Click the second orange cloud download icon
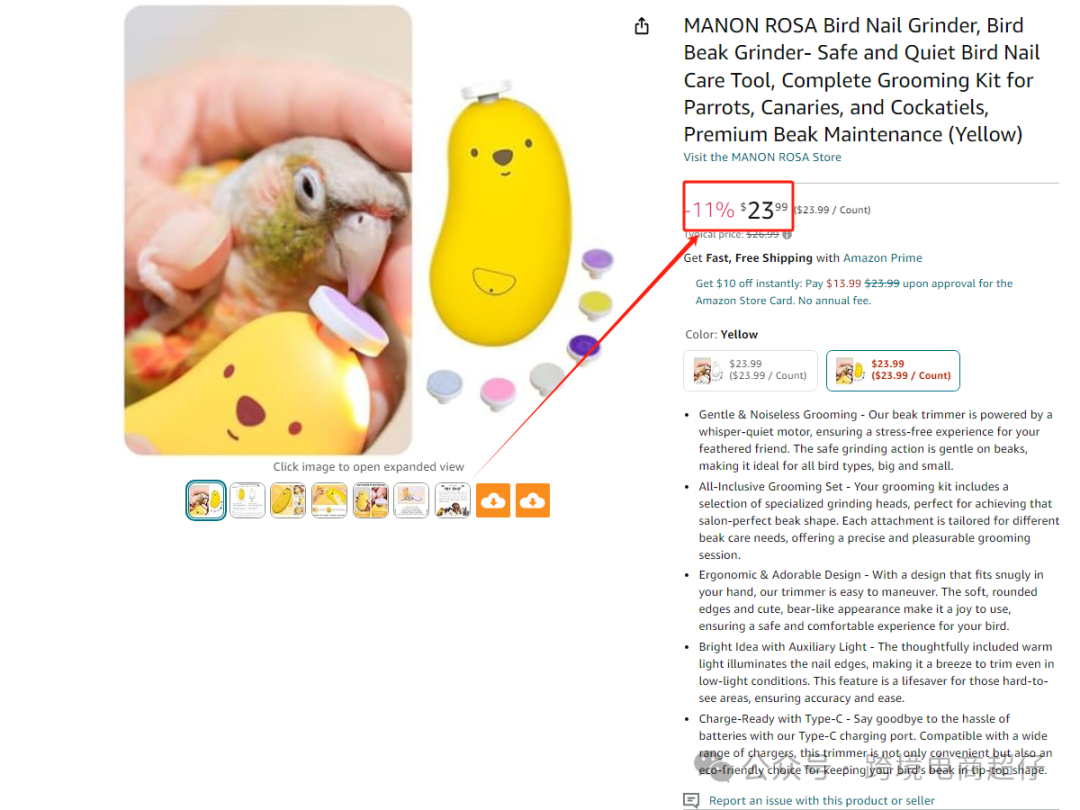The width and height of the screenshot is (1080, 810). coord(532,500)
